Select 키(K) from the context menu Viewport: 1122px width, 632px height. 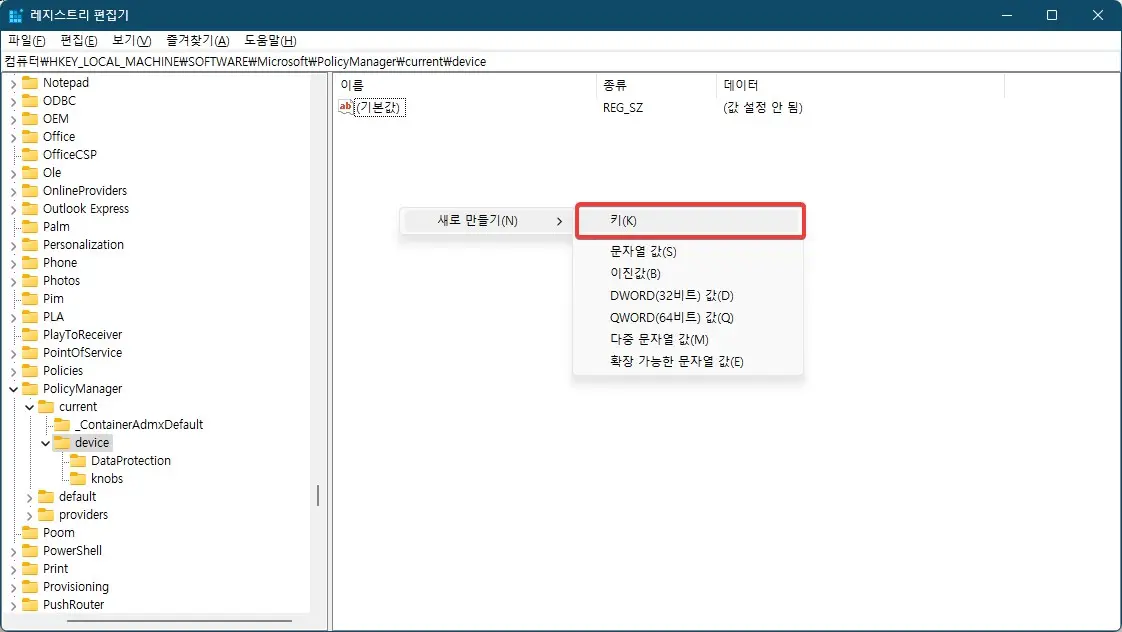point(690,220)
